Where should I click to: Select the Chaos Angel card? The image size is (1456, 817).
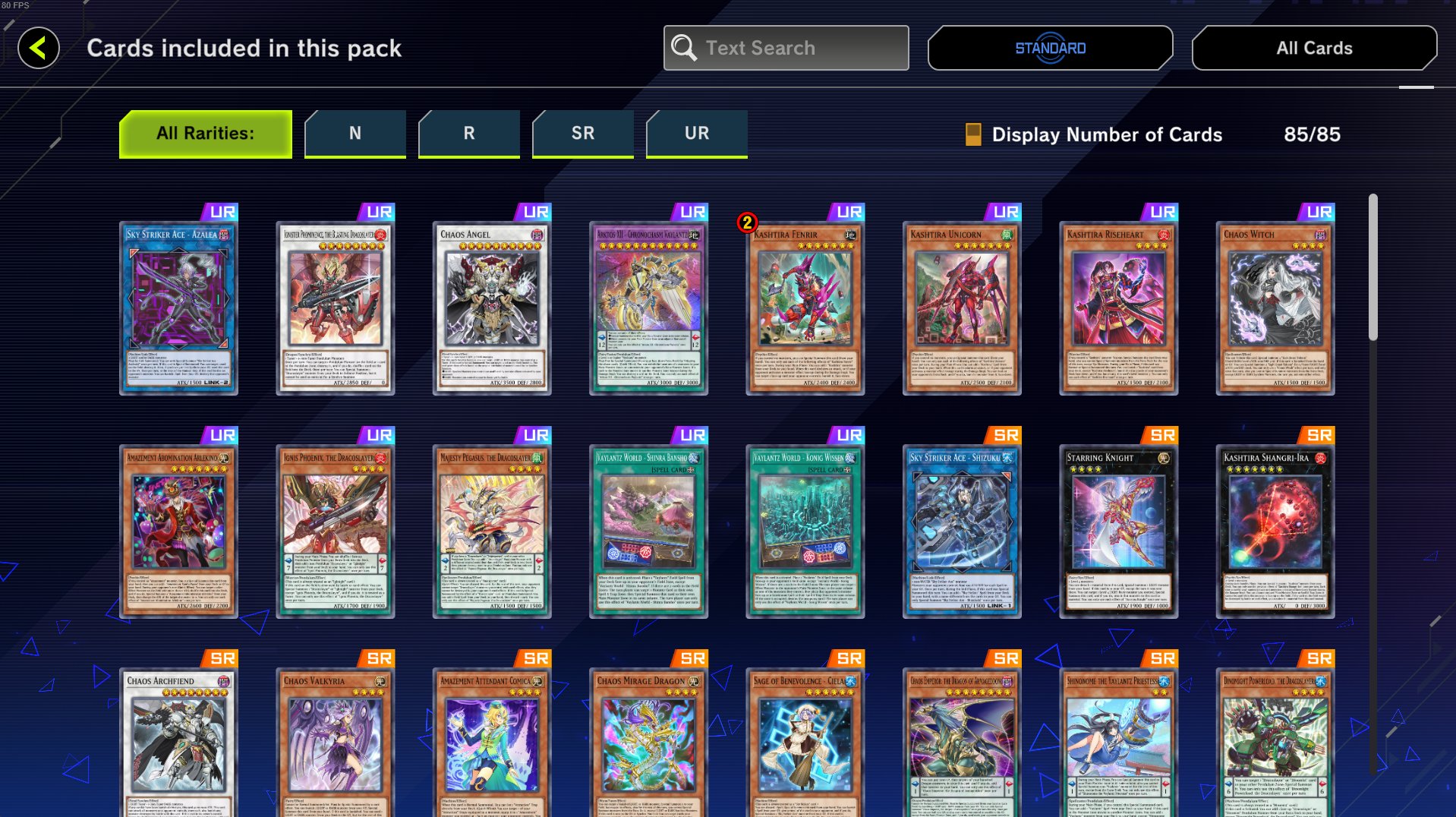point(492,308)
